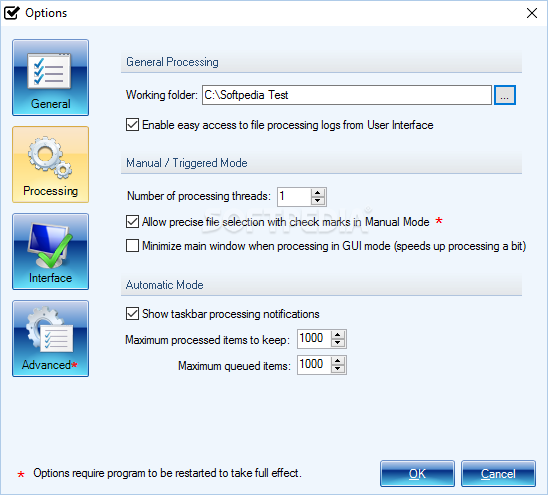
Task: Increase maximum queued items value
Action: click(x=338, y=361)
